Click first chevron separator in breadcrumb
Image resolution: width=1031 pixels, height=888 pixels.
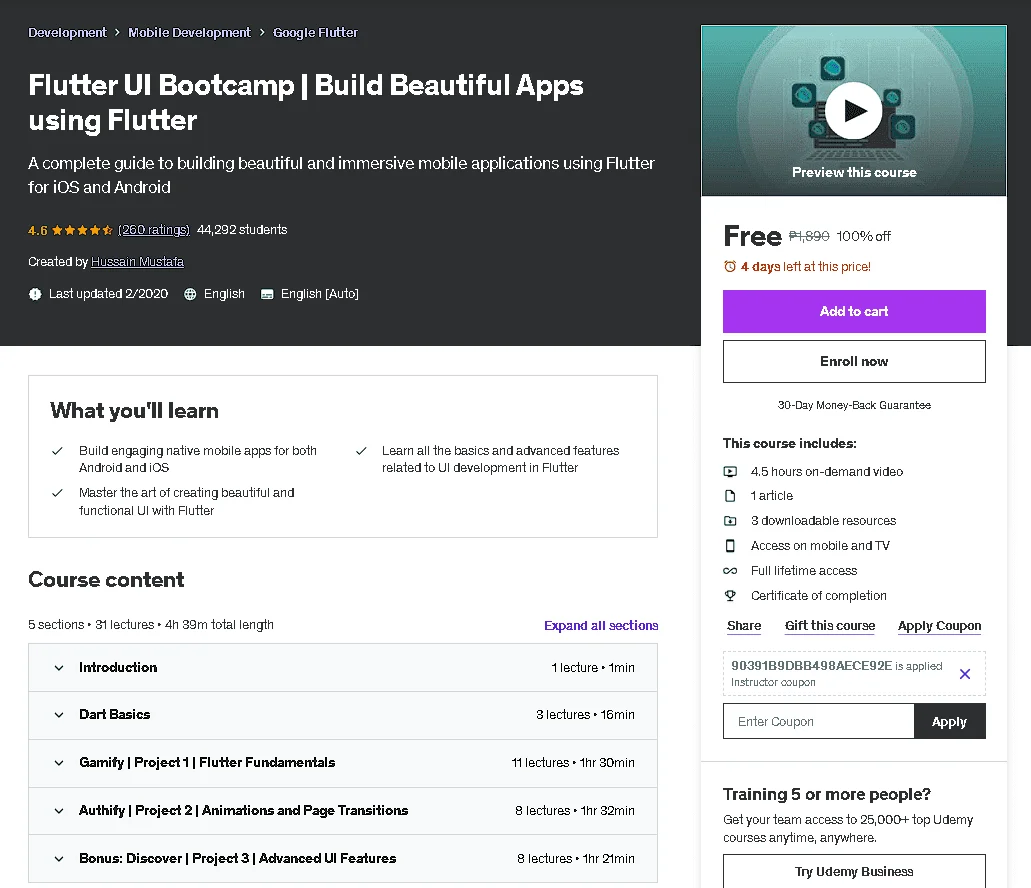click(117, 32)
